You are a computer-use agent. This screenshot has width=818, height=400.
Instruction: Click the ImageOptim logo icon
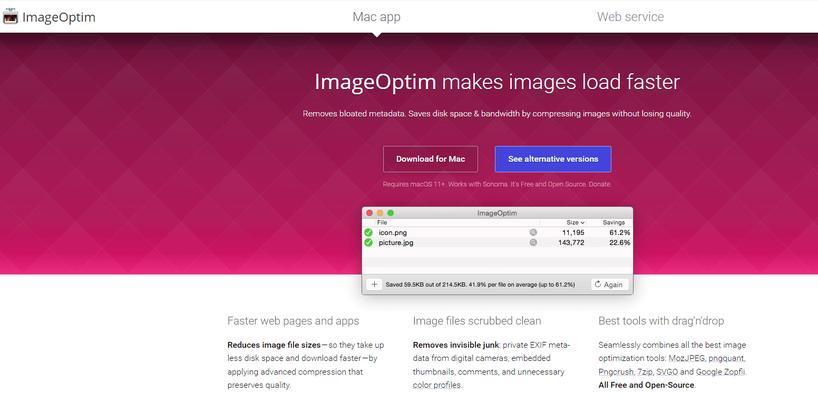[10, 17]
